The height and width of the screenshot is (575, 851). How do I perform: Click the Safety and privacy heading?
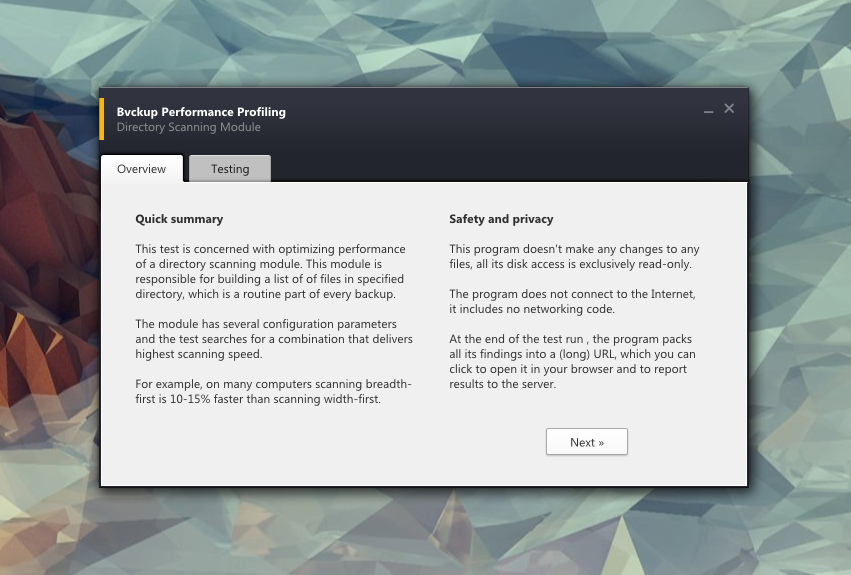click(x=501, y=219)
